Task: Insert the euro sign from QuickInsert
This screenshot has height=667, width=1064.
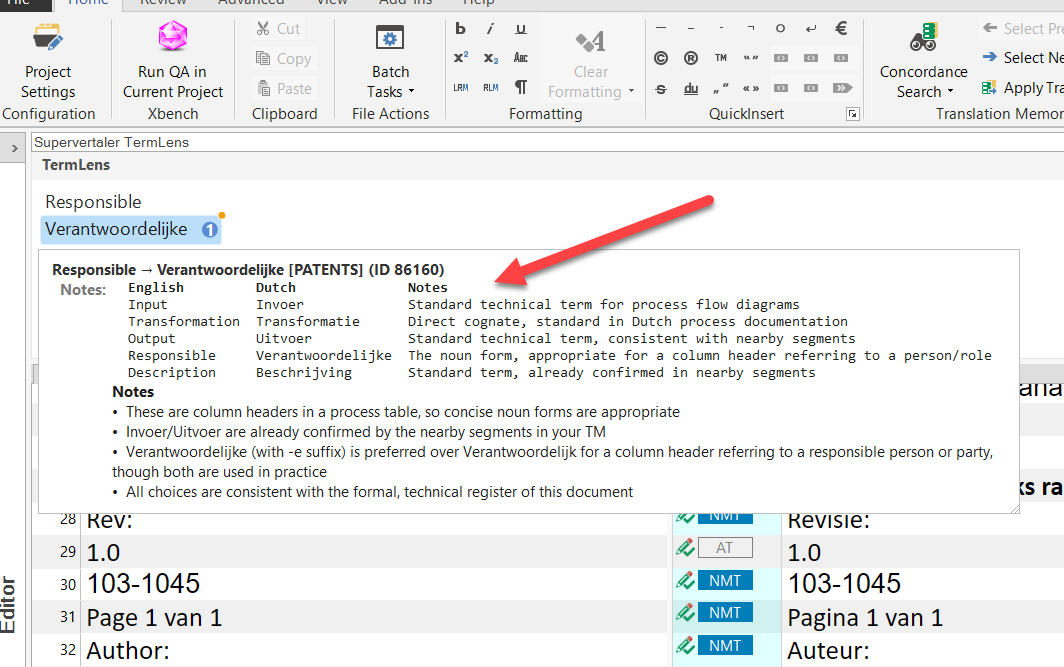Action: coord(841,29)
